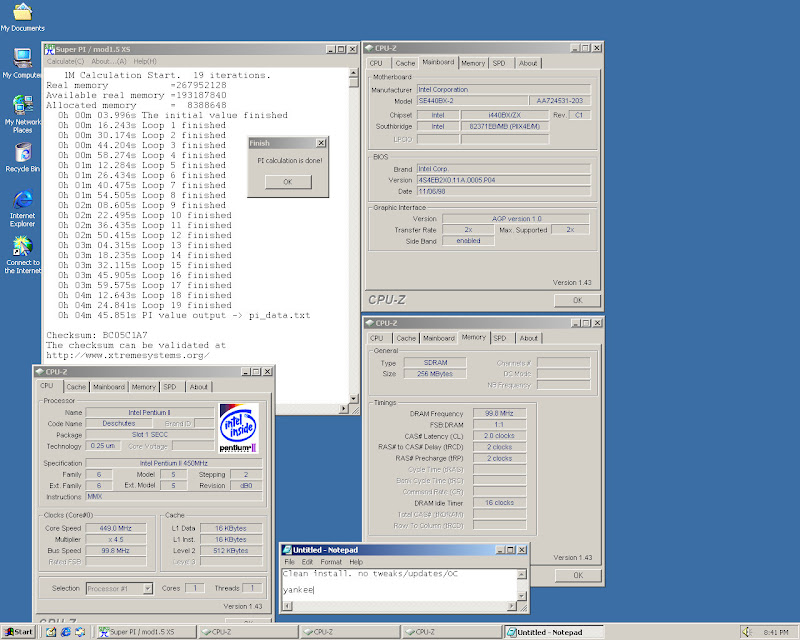This screenshot has height=640, width=800.
Task: Switch to SPD tab in Mainboard CPU-Z window
Action: point(499,63)
